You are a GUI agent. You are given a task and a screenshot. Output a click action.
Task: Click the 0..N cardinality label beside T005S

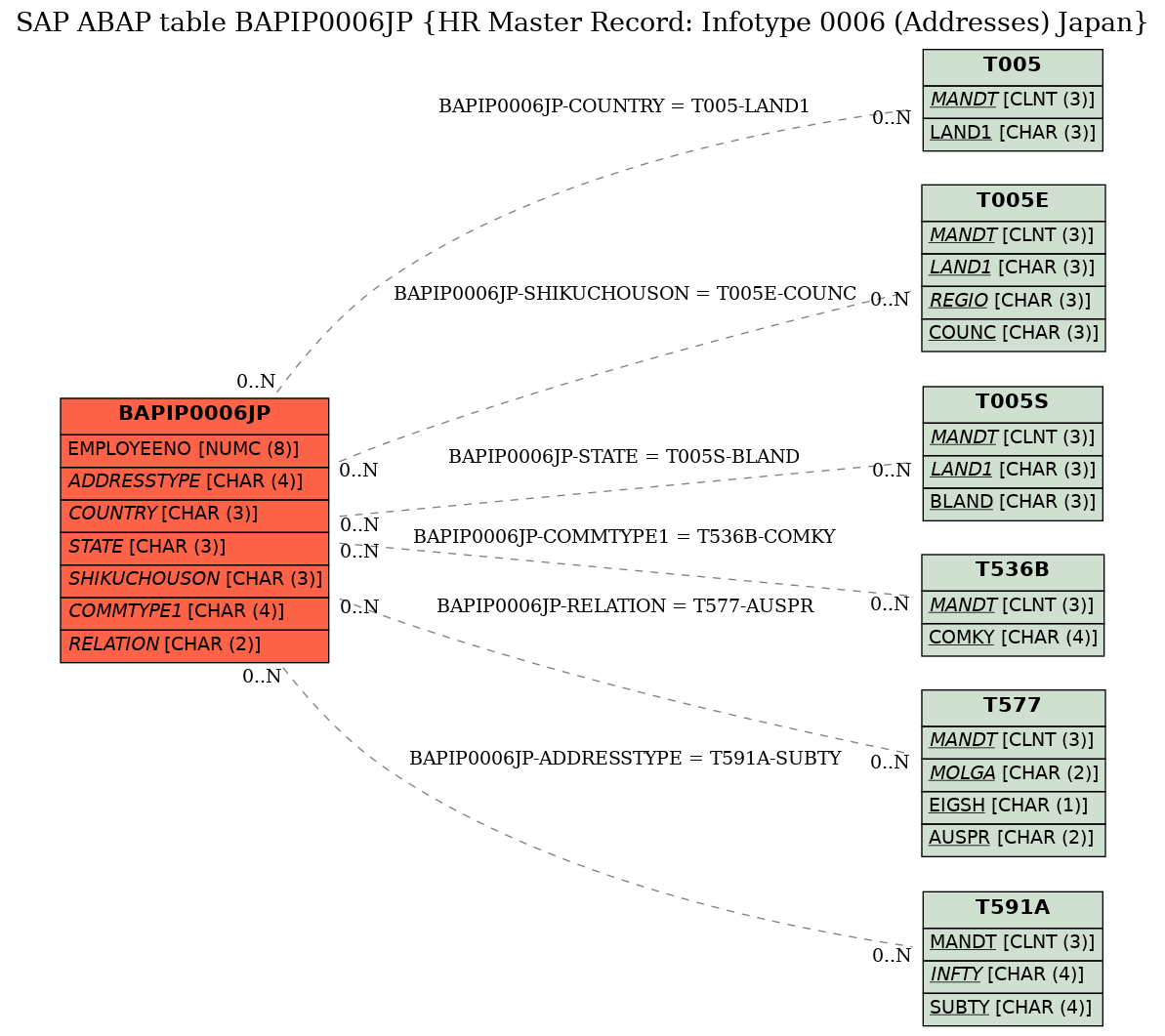tap(892, 471)
